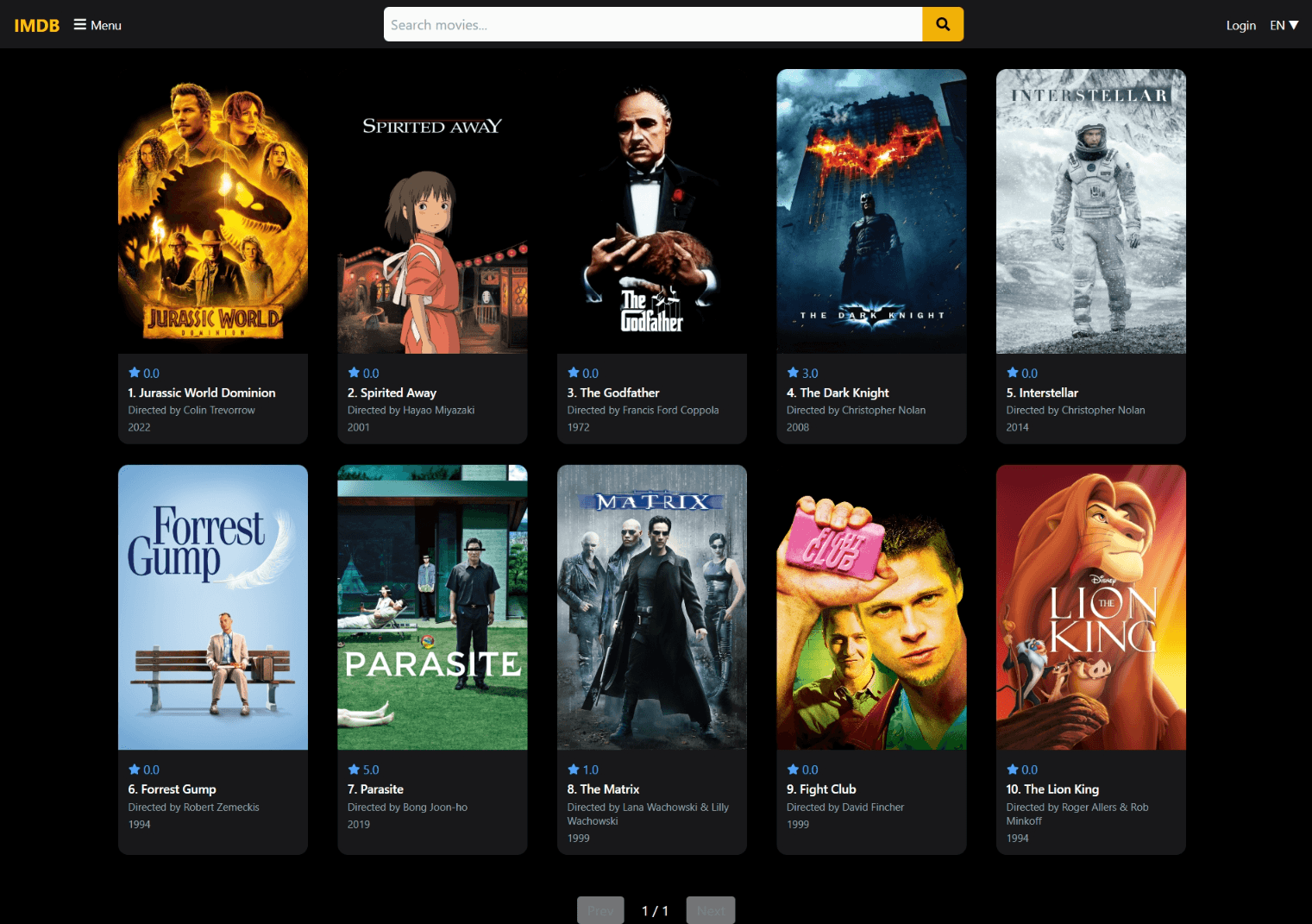Viewport: 1312px width, 924px height.
Task: Open the Fight Club poster
Action: [x=871, y=607]
